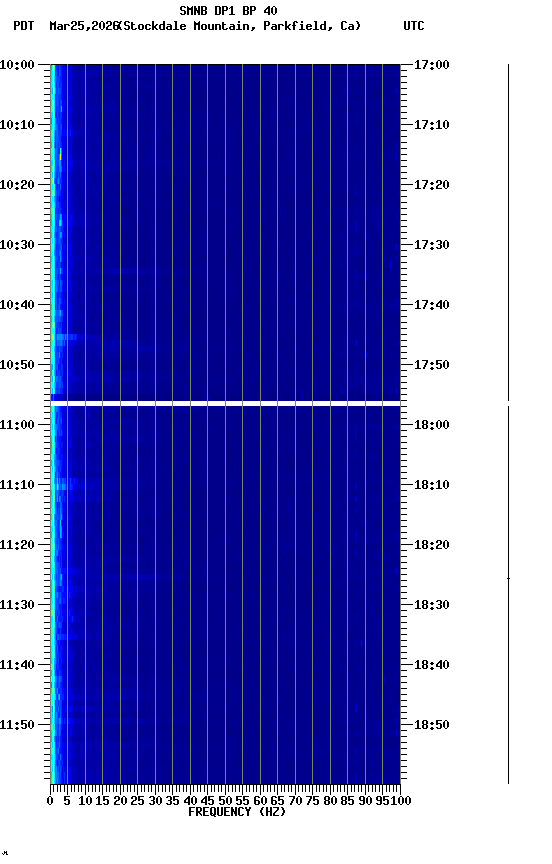Image resolution: width=552 pixels, height=864 pixels.
Task: Click the '30' frequency axis label
Action: click(155, 801)
